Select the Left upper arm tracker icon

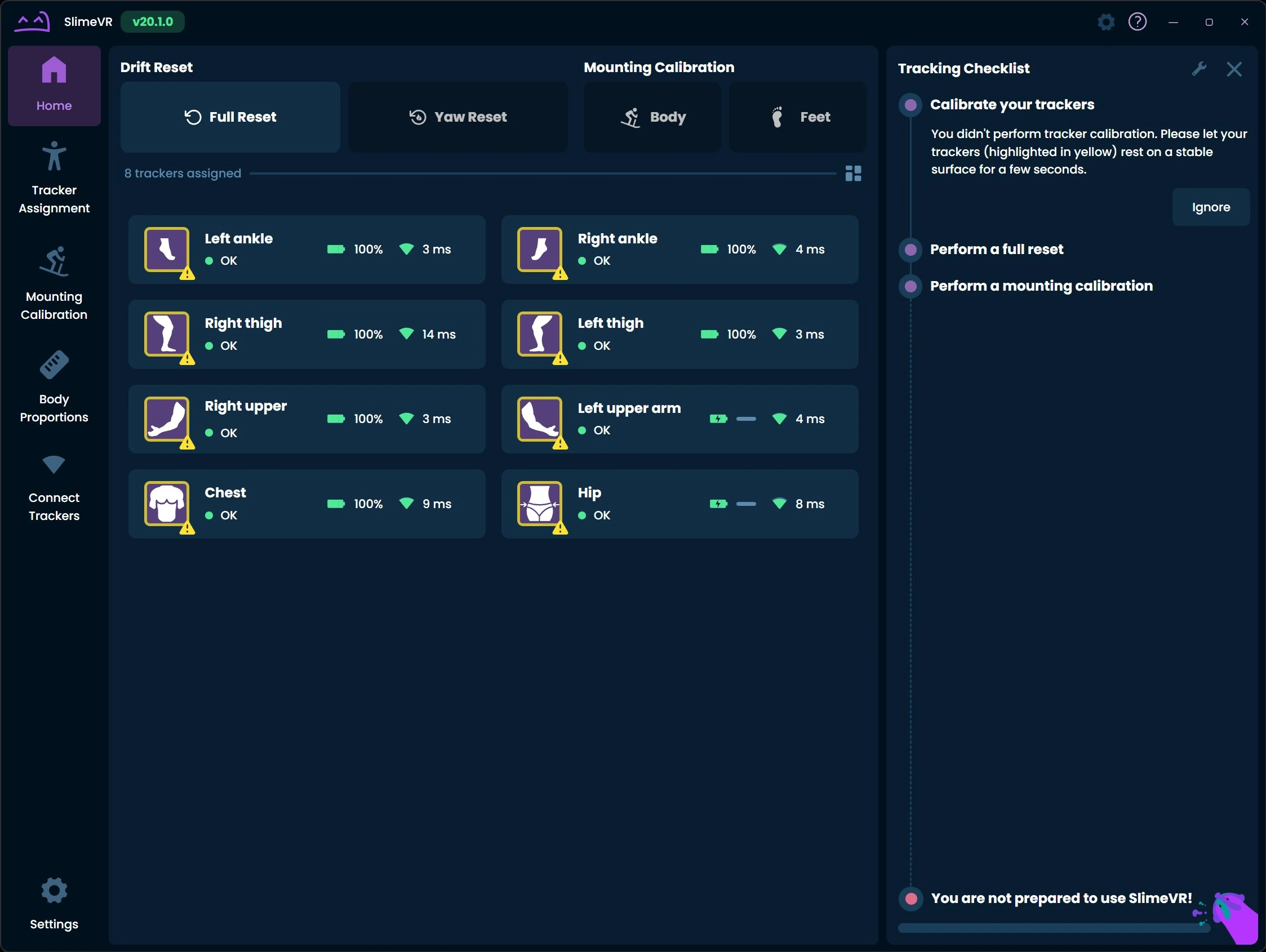click(540, 419)
